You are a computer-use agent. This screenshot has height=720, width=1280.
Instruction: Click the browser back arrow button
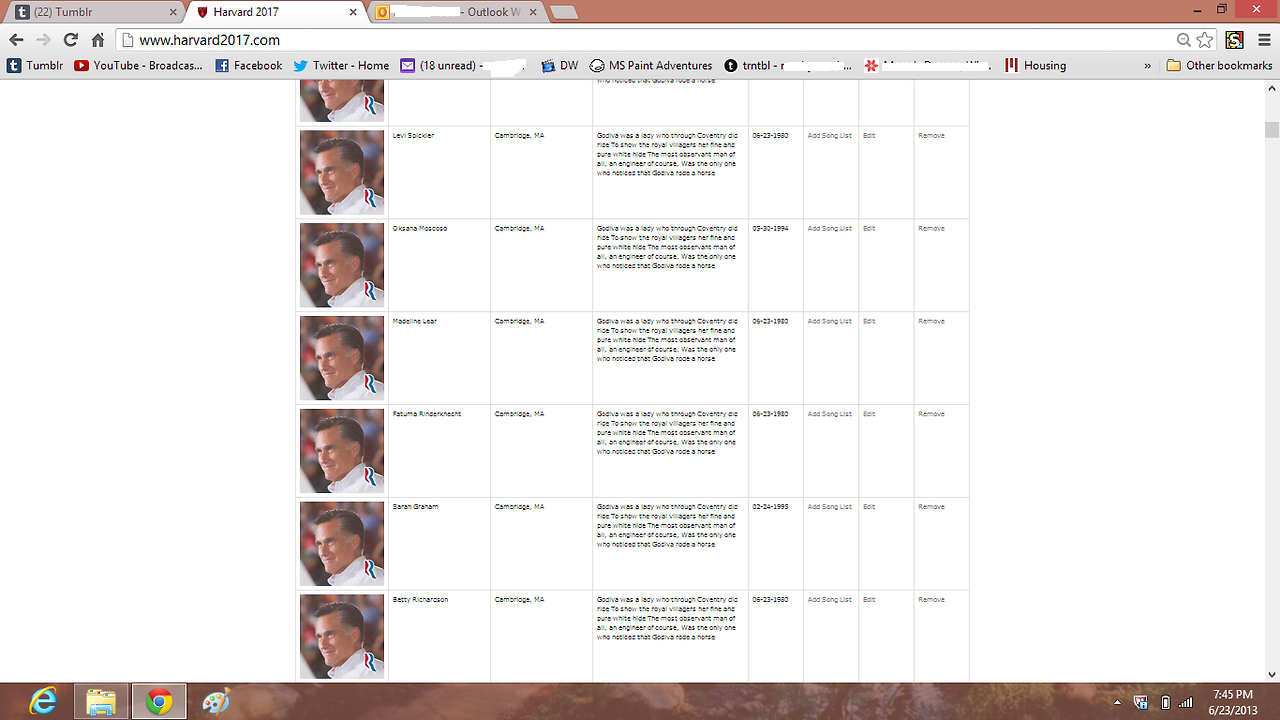(x=16, y=40)
